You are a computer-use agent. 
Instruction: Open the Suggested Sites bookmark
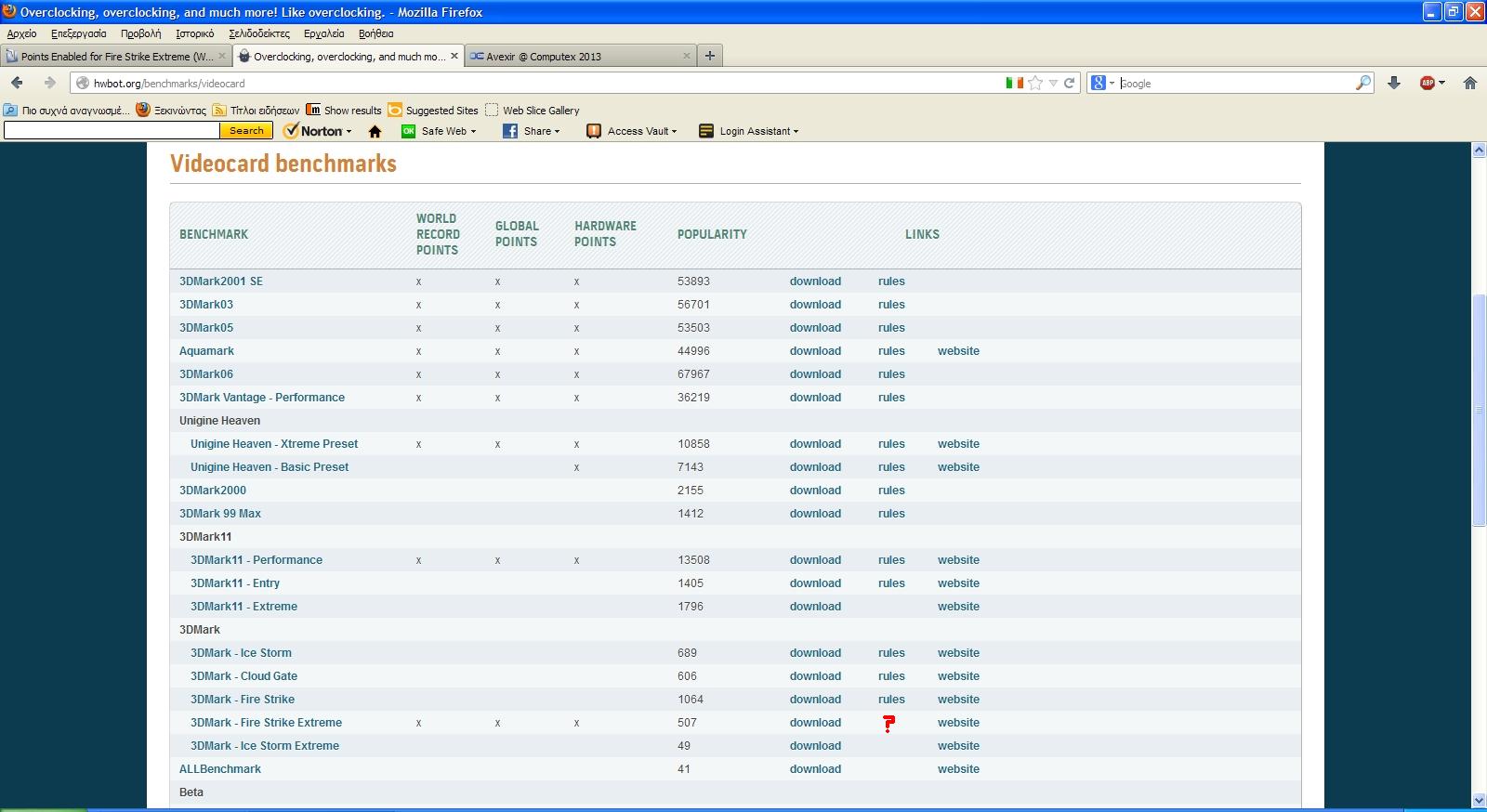433,110
